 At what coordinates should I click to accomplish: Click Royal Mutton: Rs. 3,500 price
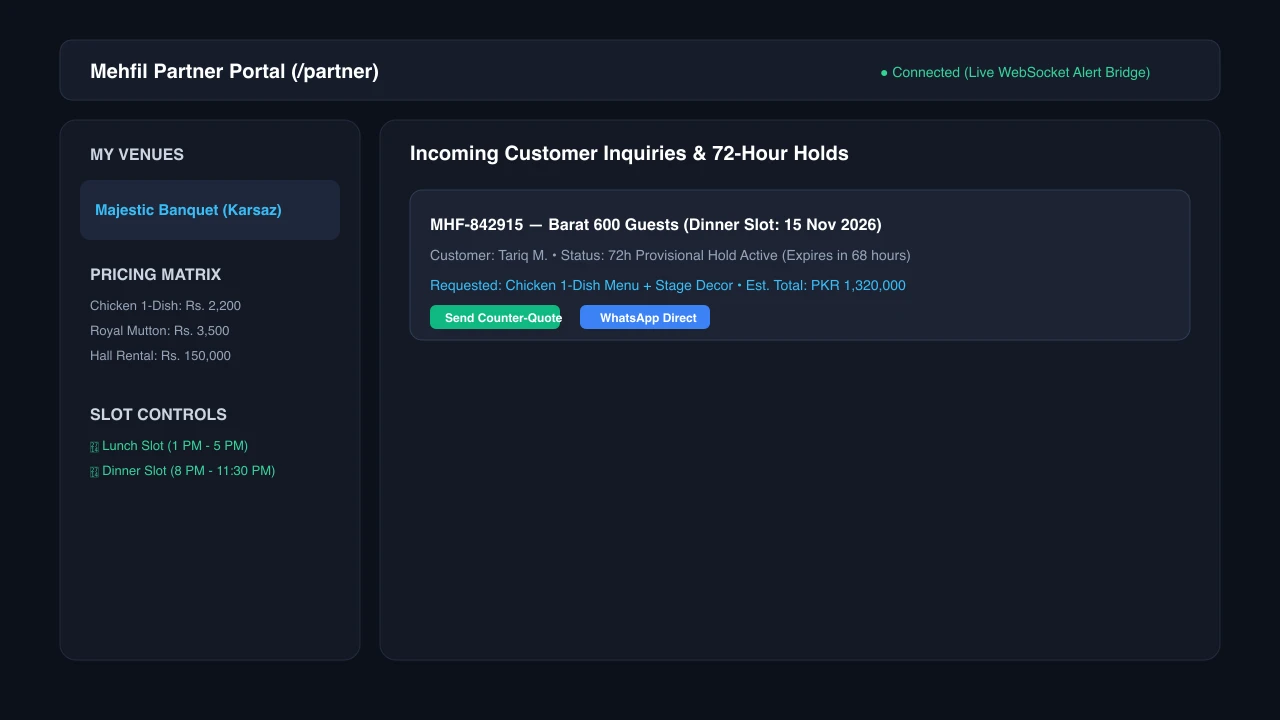pyautogui.click(x=160, y=331)
